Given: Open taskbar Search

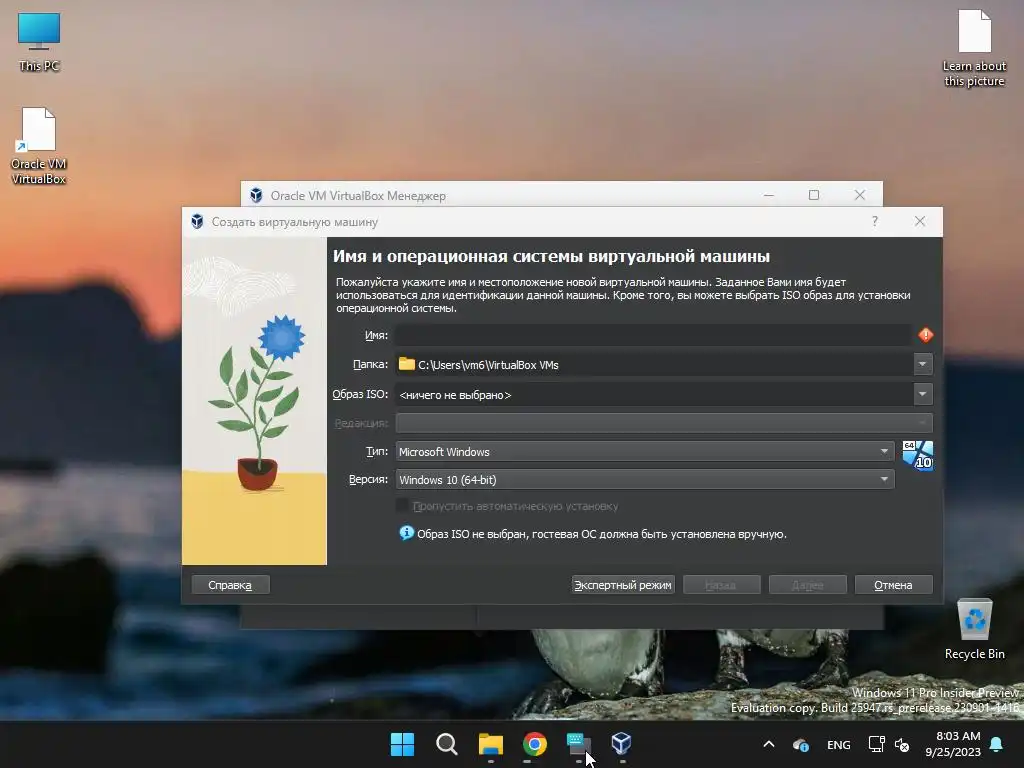Looking at the screenshot, I should [447, 744].
